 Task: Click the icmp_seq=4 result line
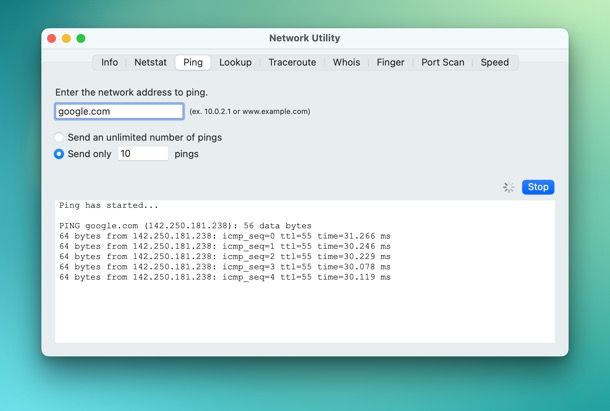coord(224,277)
